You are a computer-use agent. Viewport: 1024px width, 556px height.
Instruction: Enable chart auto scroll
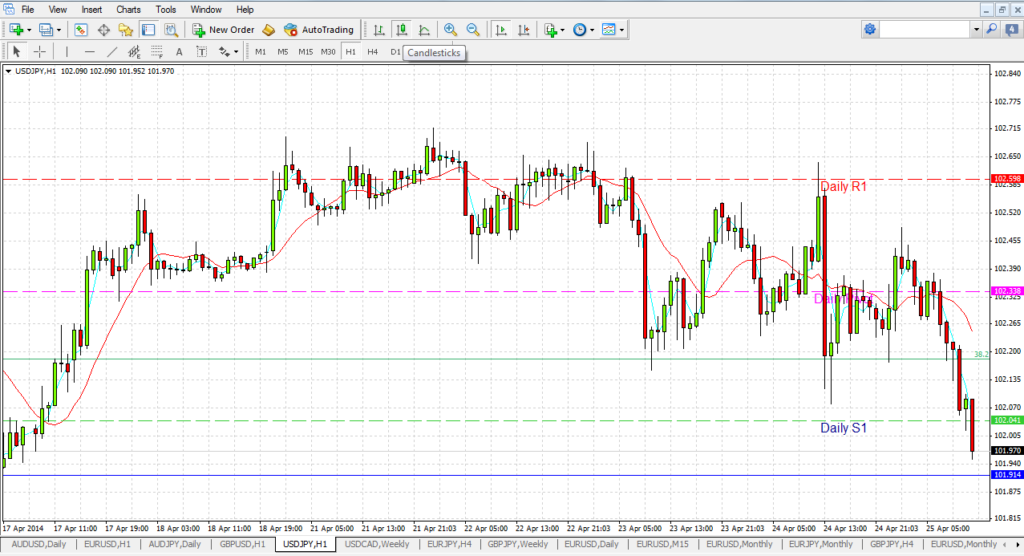pos(501,29)
